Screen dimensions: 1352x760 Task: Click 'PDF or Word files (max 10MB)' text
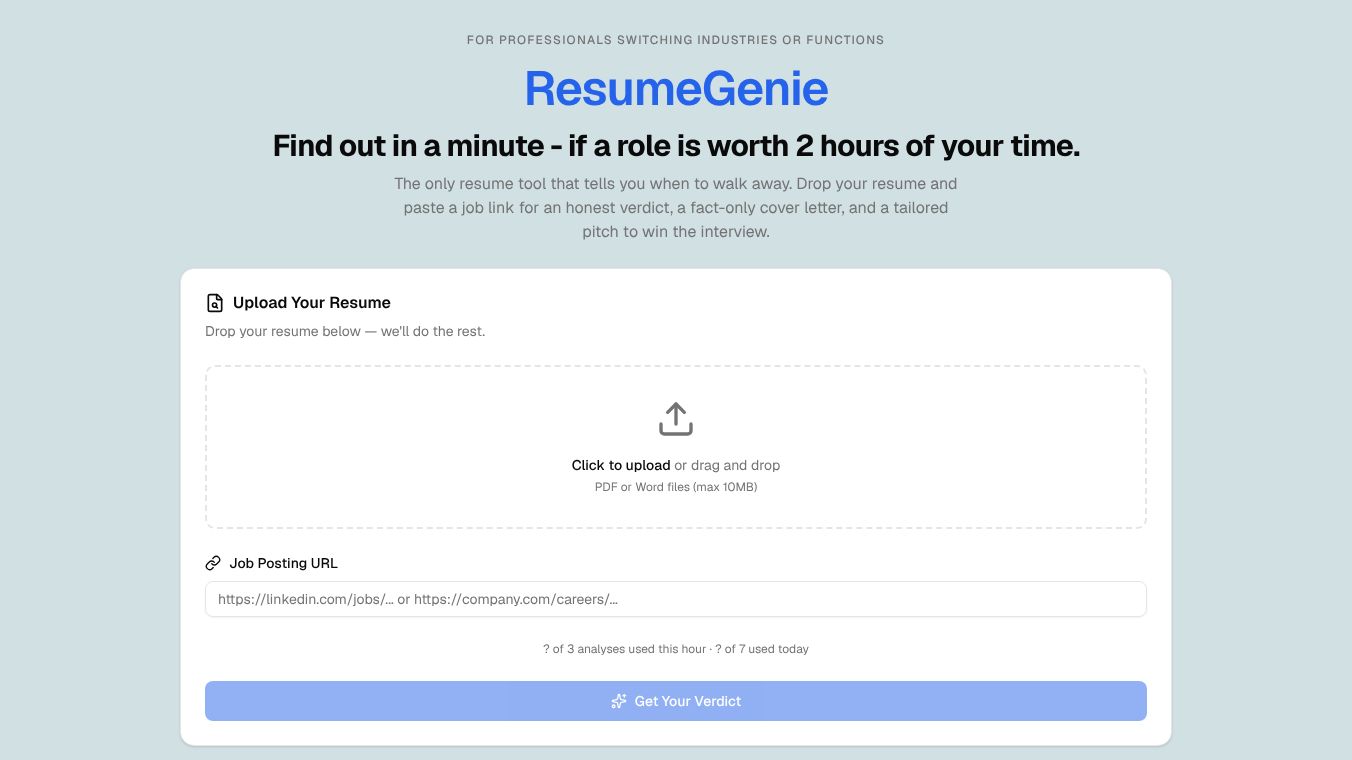coord(676,487)
